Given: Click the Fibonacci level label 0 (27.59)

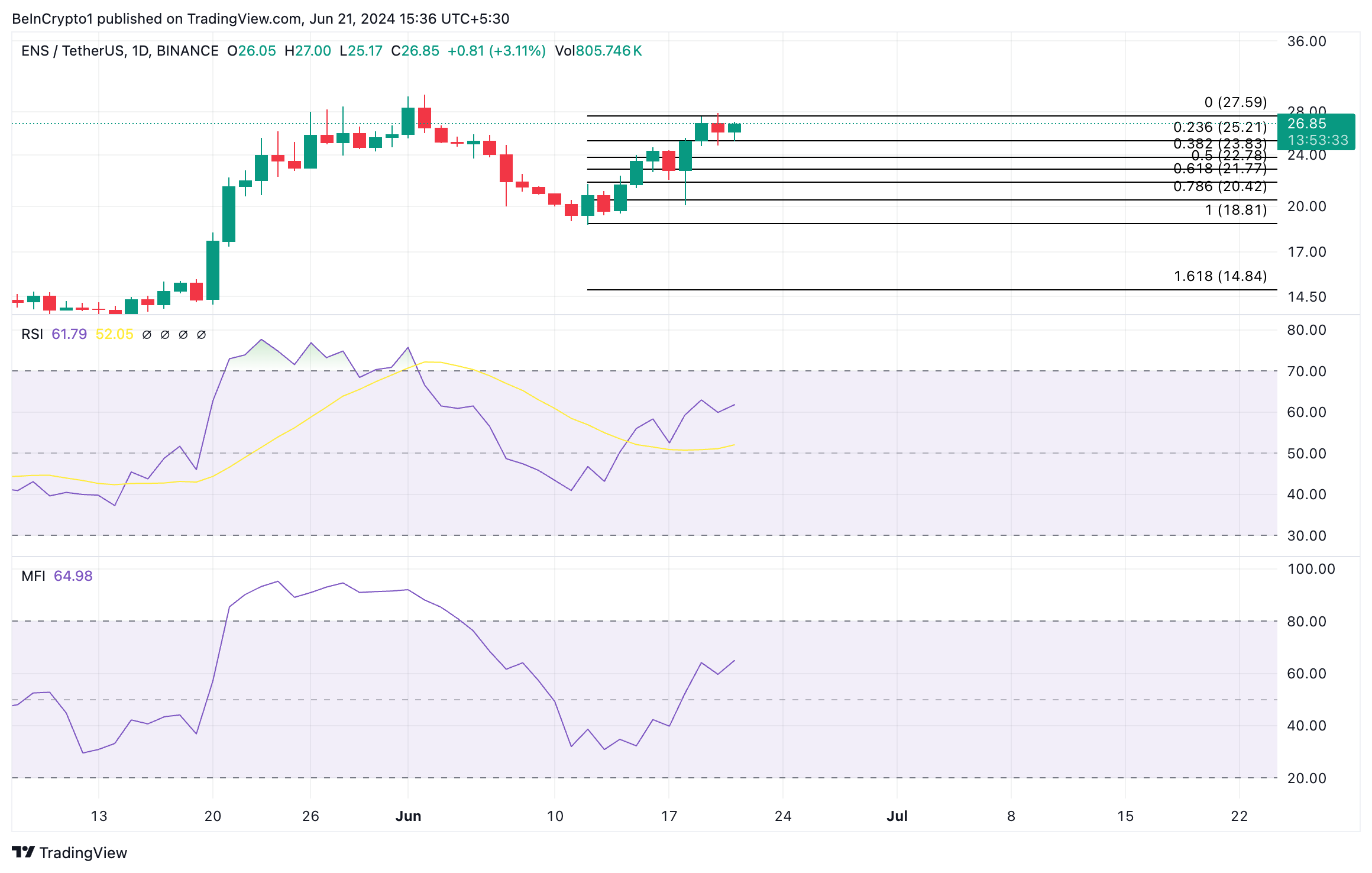Looking at the screenshot, I should 1235,102.
